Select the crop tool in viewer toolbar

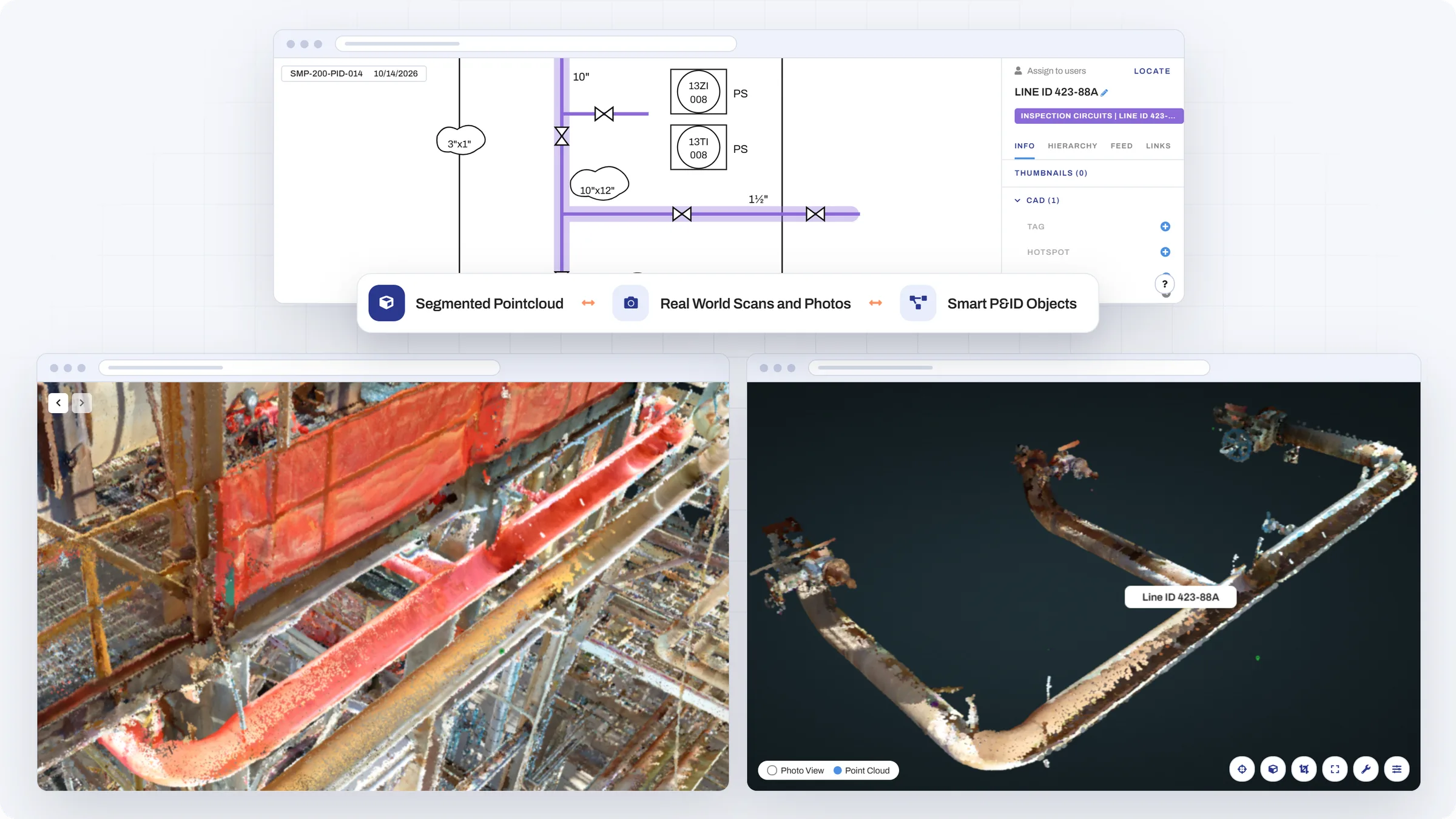(1304, 769)
